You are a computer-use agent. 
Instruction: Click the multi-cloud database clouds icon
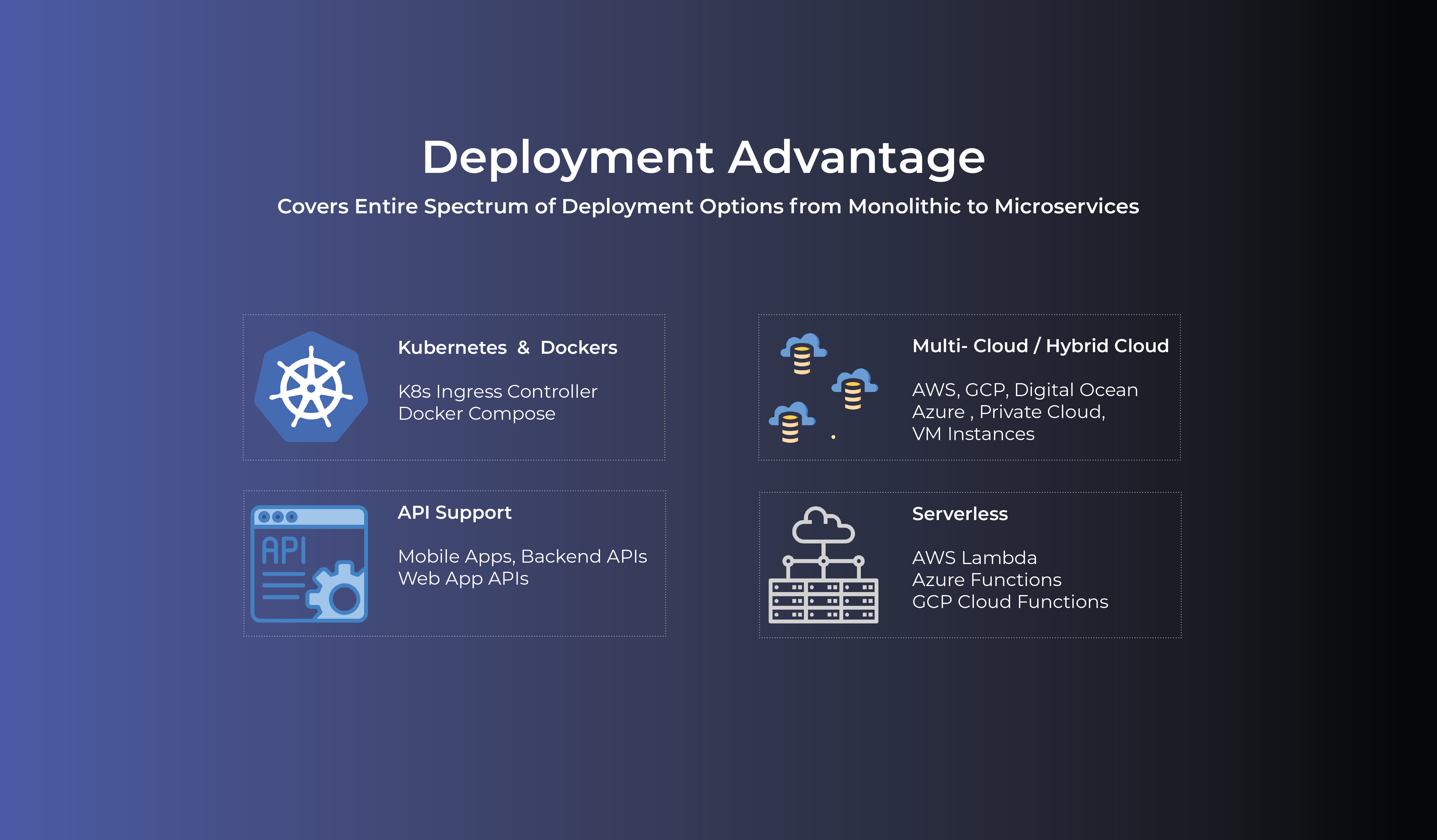click(823, 388)
